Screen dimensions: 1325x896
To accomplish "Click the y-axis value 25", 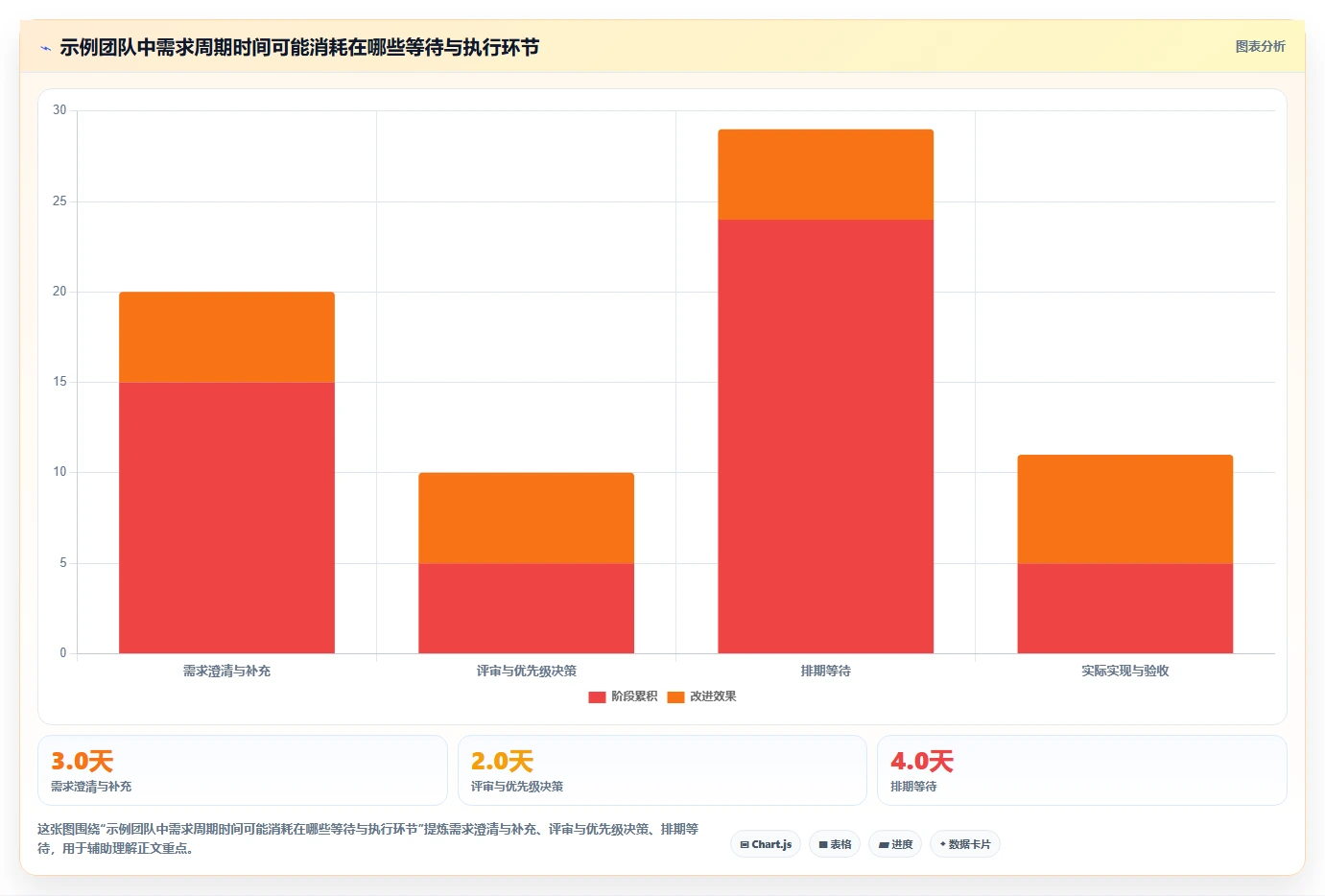I will pyautogui.click(x=59, y=201).
